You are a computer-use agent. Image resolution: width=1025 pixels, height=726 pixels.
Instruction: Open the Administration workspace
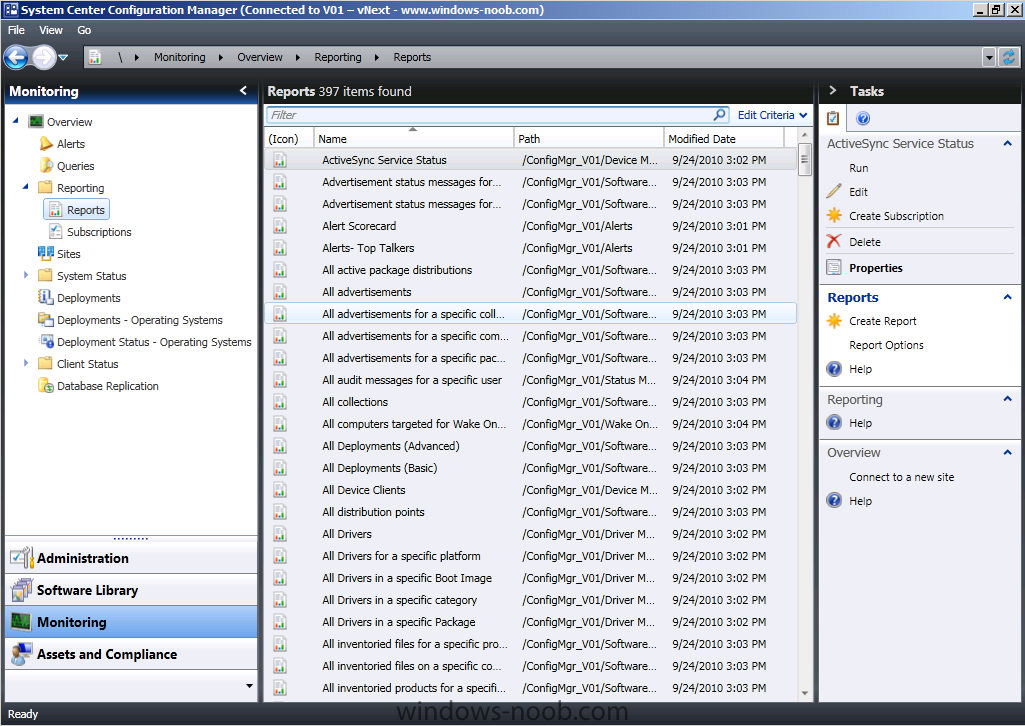click(x=131, y=558)
